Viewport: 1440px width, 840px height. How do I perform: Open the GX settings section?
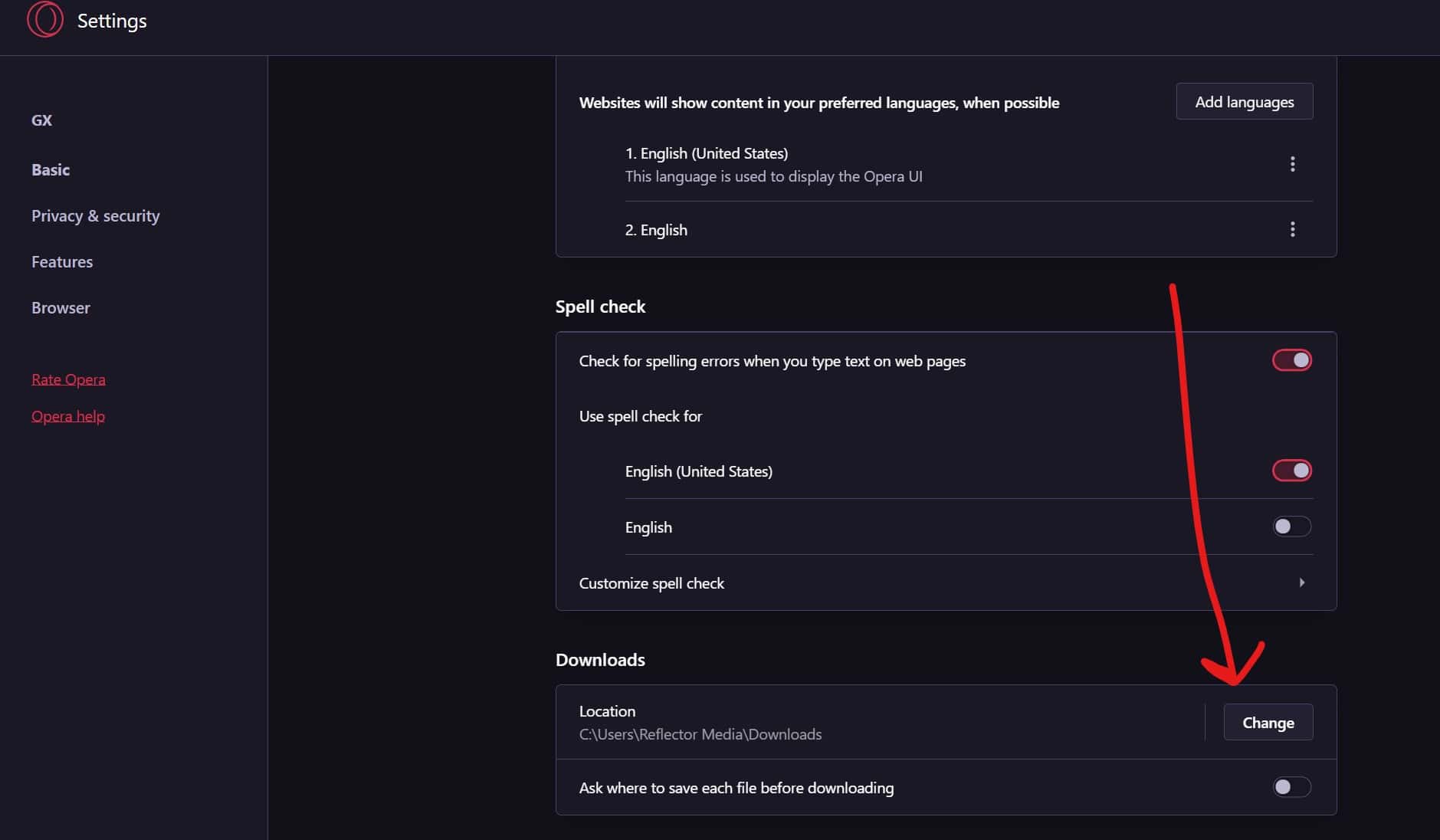point(41,120)
